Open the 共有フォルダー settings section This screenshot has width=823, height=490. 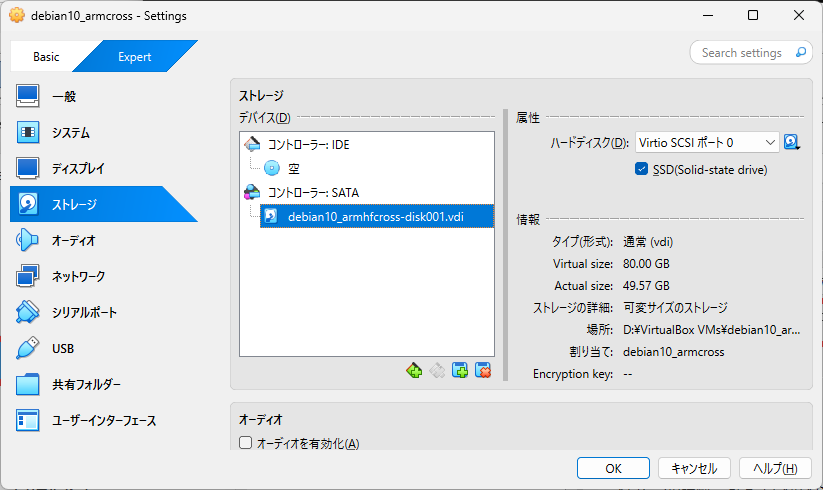(x=86, y=385)
